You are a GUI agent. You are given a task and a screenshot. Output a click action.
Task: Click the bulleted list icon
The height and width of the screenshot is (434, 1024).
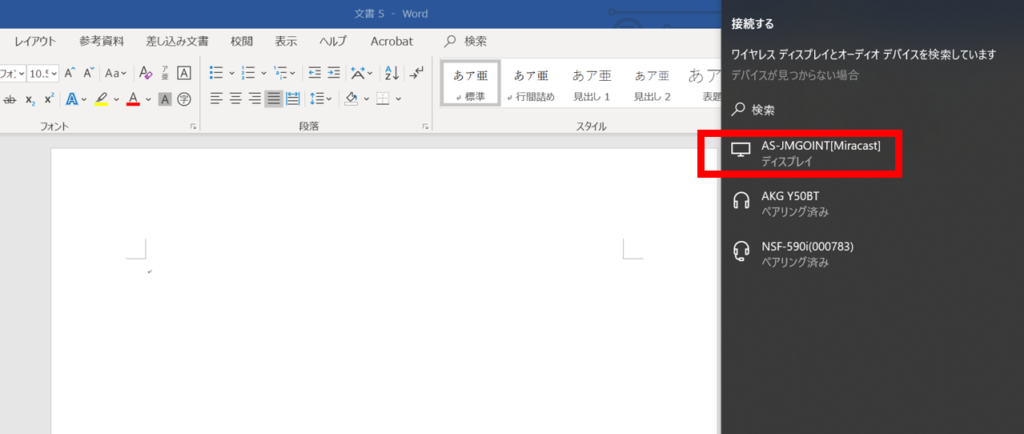point(216,73)
